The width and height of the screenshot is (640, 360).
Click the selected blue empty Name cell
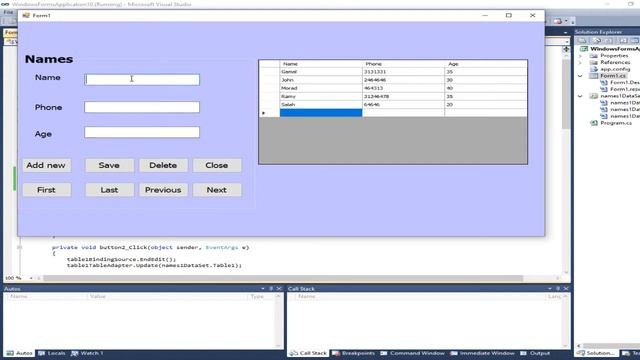pyautogui.click(x=321, y=113)
